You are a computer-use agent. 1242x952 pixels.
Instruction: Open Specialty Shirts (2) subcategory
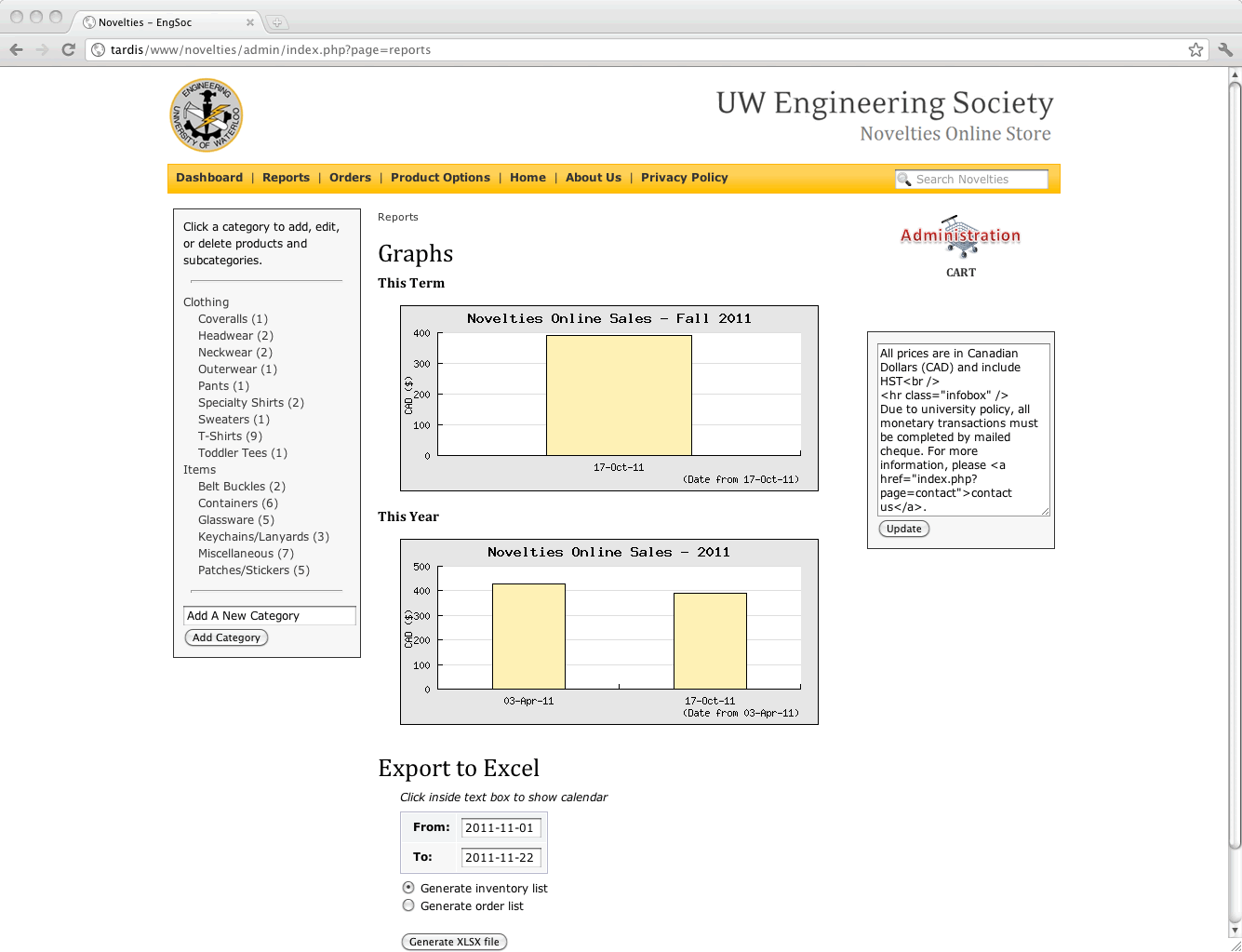(251, 403)
